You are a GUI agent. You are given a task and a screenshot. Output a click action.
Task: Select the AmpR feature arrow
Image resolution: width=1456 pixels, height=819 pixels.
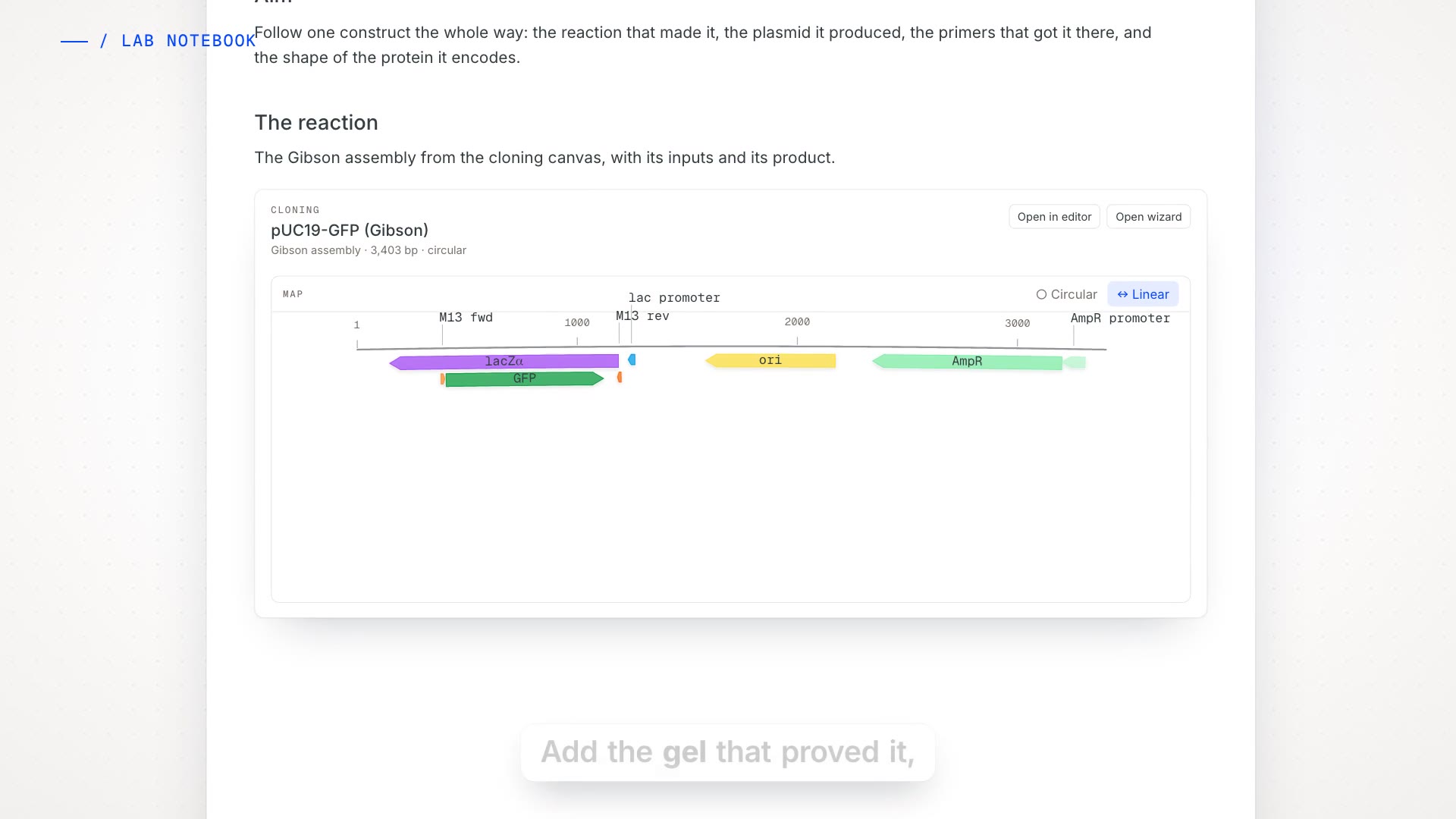click(x=967, y=362)
